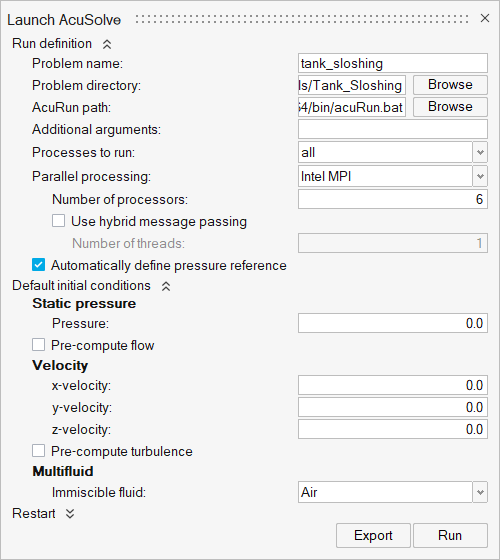This screenshot has height=560, width=500.
Task: Open Processes to run dropdown arrow
Action: [480, 152]
